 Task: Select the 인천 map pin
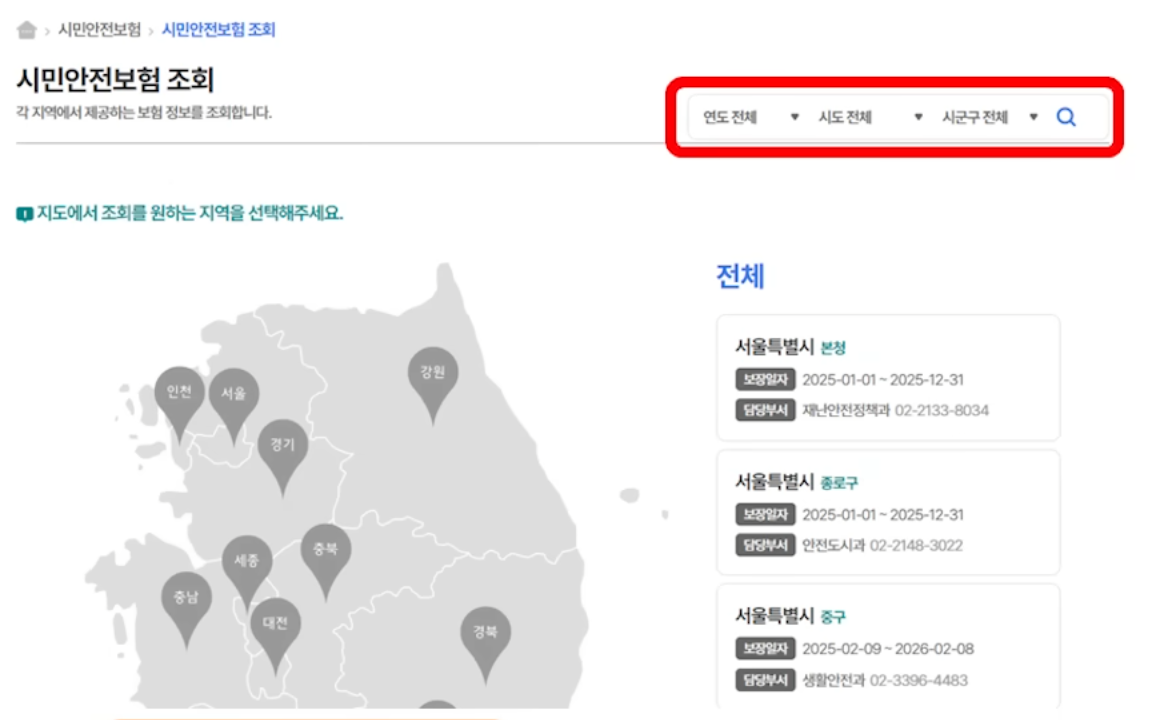(x=179, y=404)
